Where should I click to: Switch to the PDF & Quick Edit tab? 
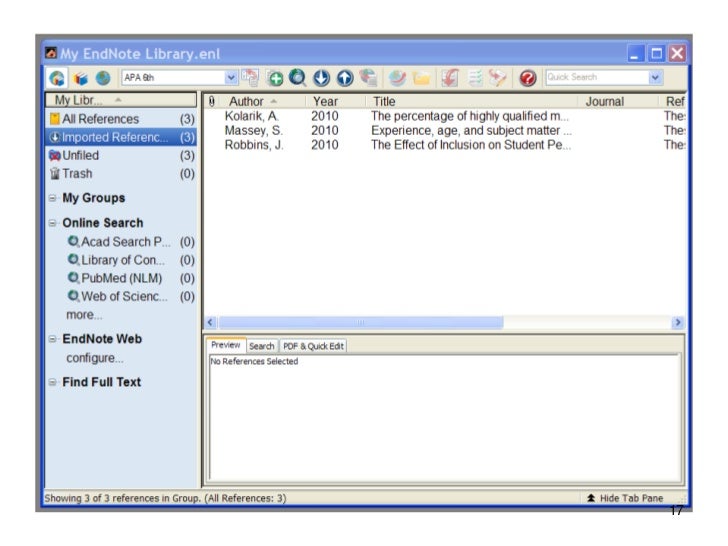(x=313, y=346)
